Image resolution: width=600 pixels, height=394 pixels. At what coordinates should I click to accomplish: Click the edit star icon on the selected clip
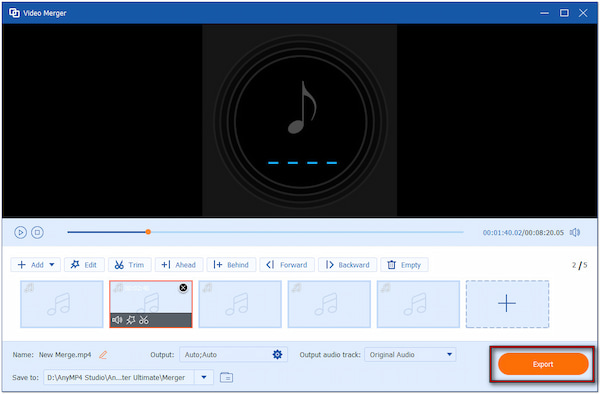click(x=131, y=320)
